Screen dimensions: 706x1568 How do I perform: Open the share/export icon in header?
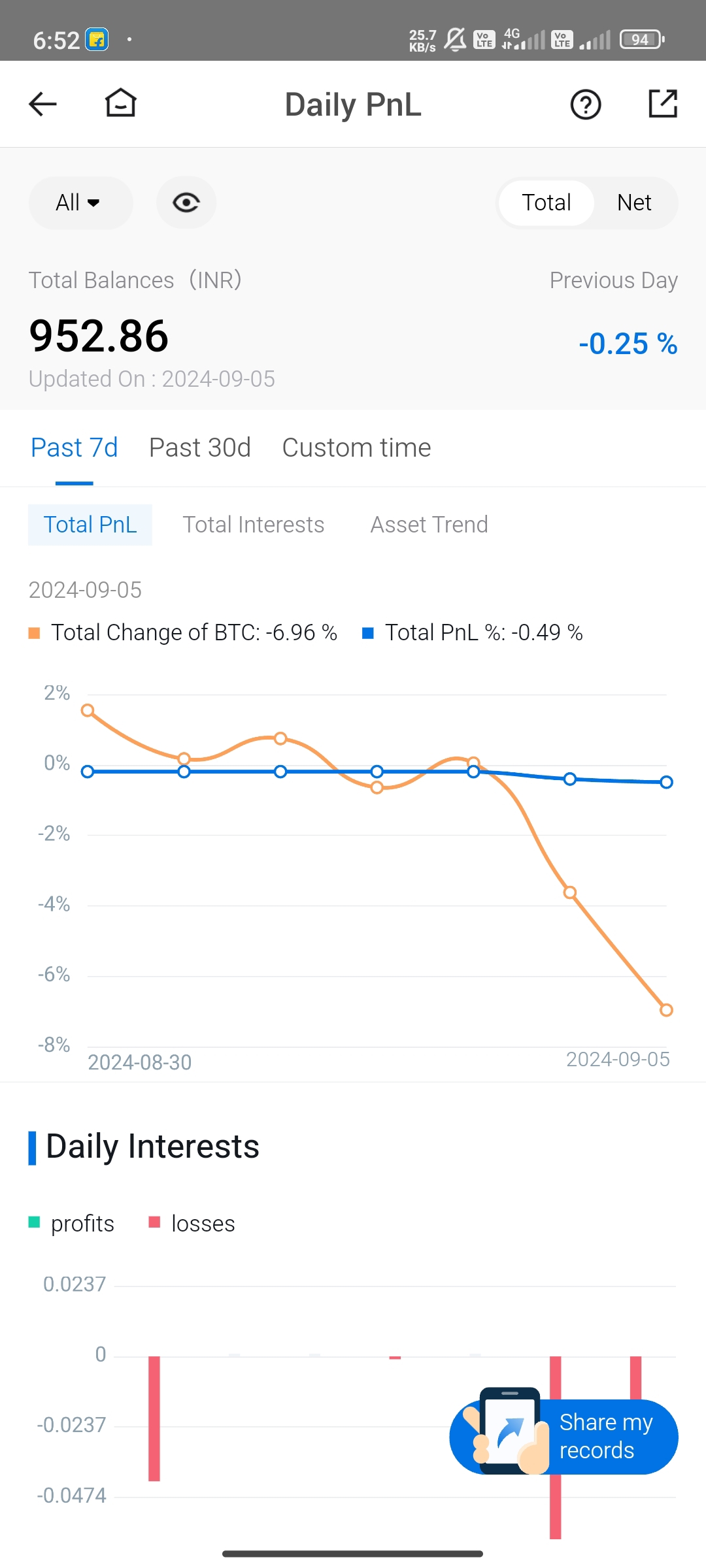tap(662, 104)
